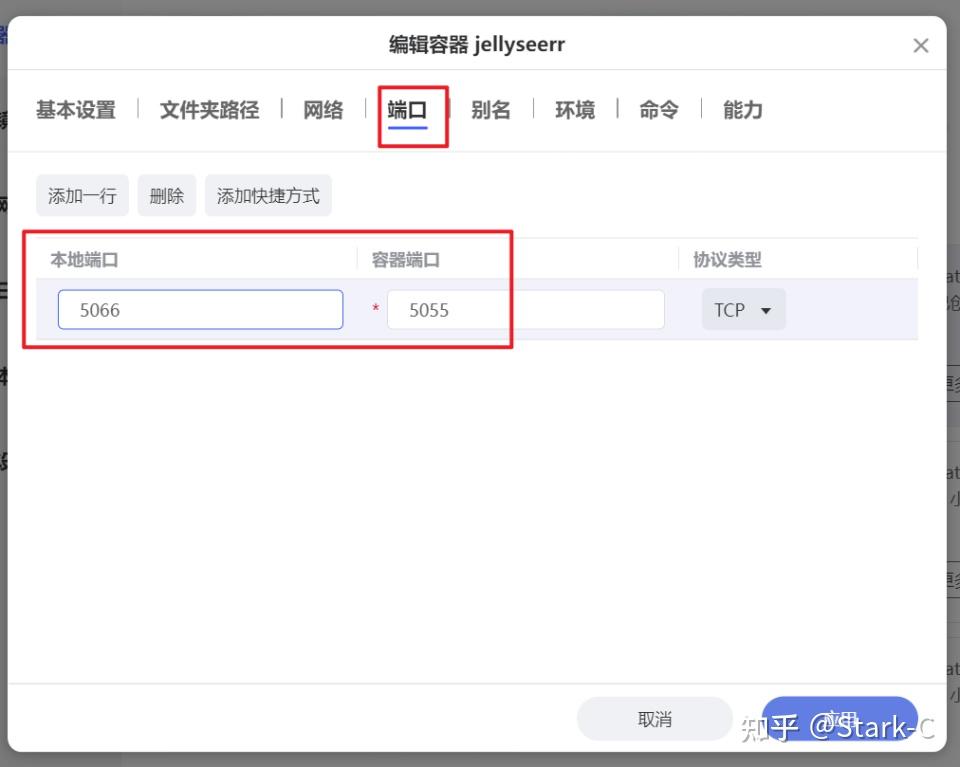Select the 命令 tab

point(658,110)
